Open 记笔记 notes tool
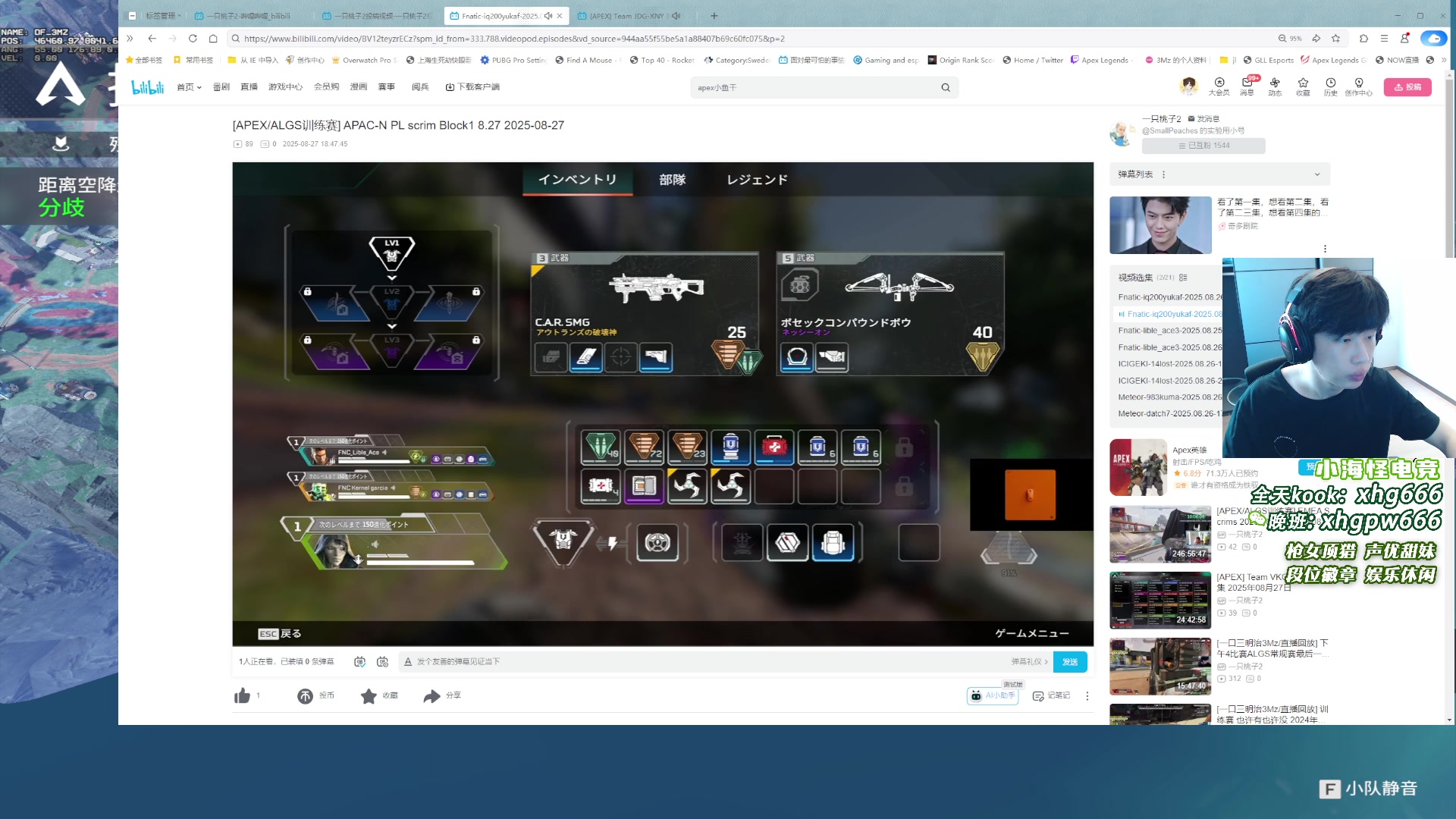This screenshot has height=819, width=1456. [x=1051, y=695]
